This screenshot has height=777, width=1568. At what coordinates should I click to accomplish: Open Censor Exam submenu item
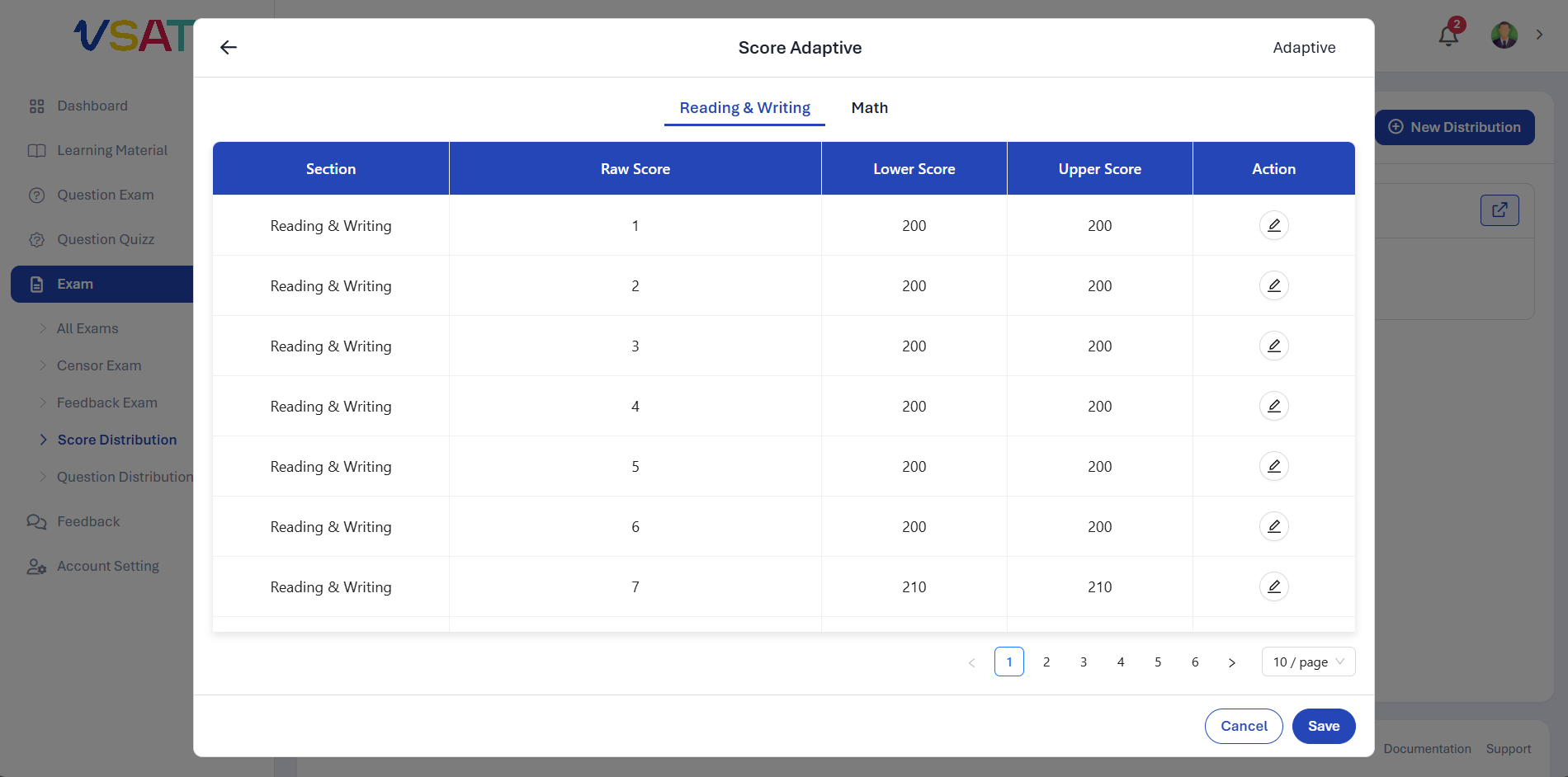pyautogui.click(x=99, y=365)
